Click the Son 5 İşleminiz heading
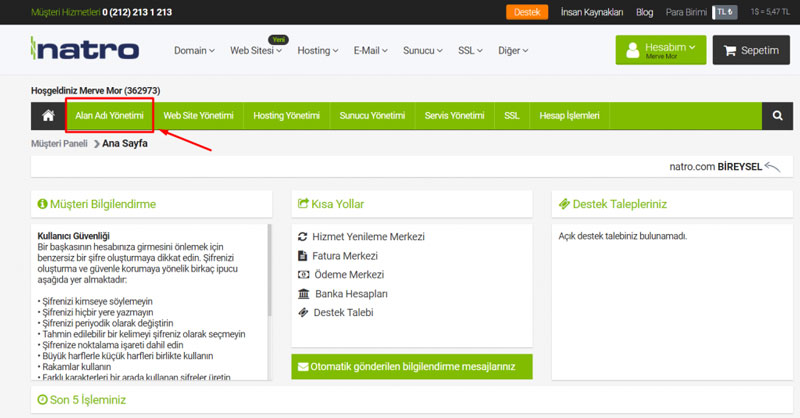The image size is (800, 418). 88,400
